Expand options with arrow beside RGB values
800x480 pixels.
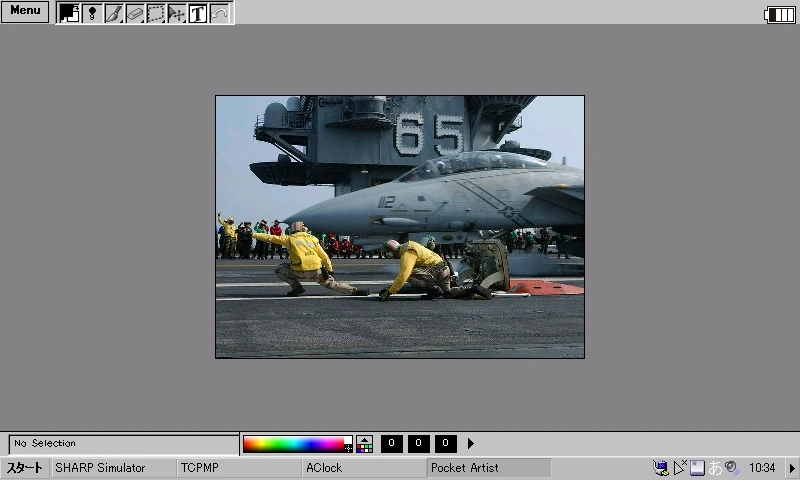(x=471, y=444)
